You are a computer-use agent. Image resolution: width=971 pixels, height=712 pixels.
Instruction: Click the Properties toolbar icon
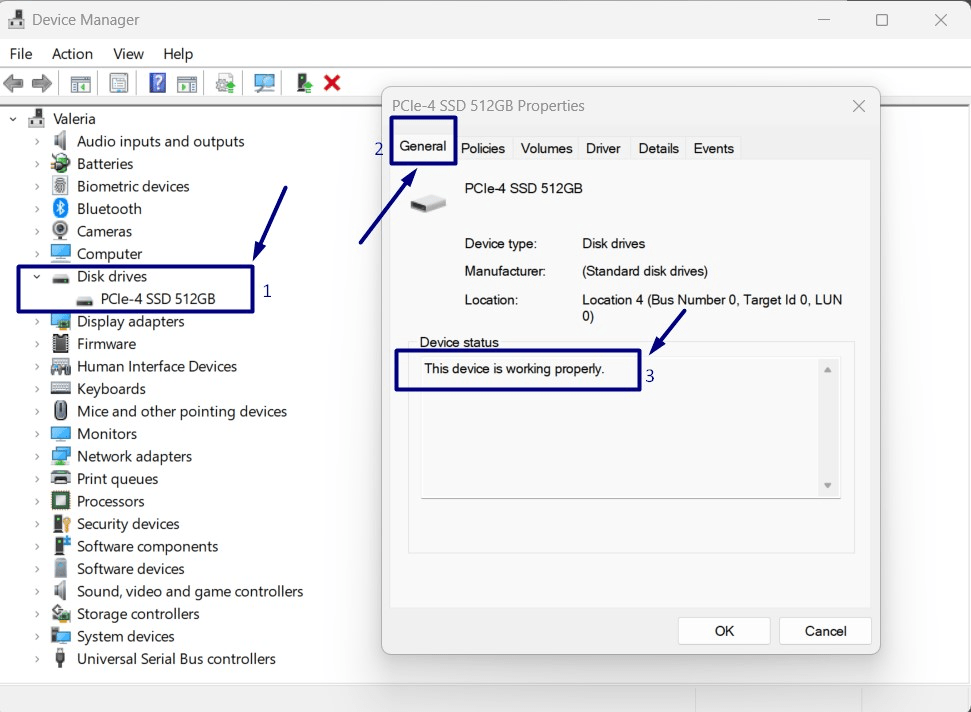118,83
